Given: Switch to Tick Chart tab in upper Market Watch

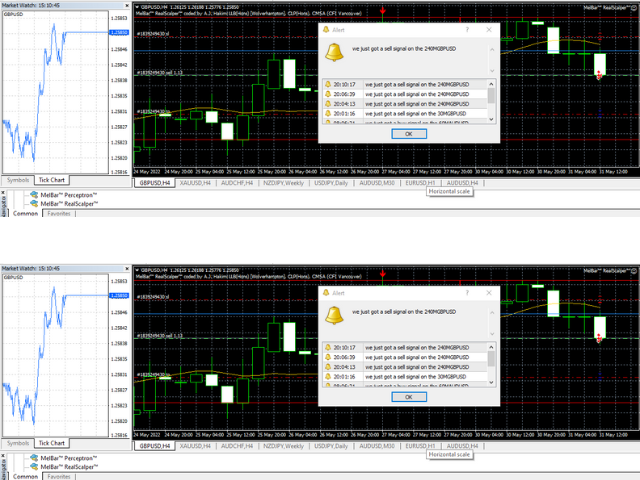Looking at the screenshot, I should pos(51,180).
